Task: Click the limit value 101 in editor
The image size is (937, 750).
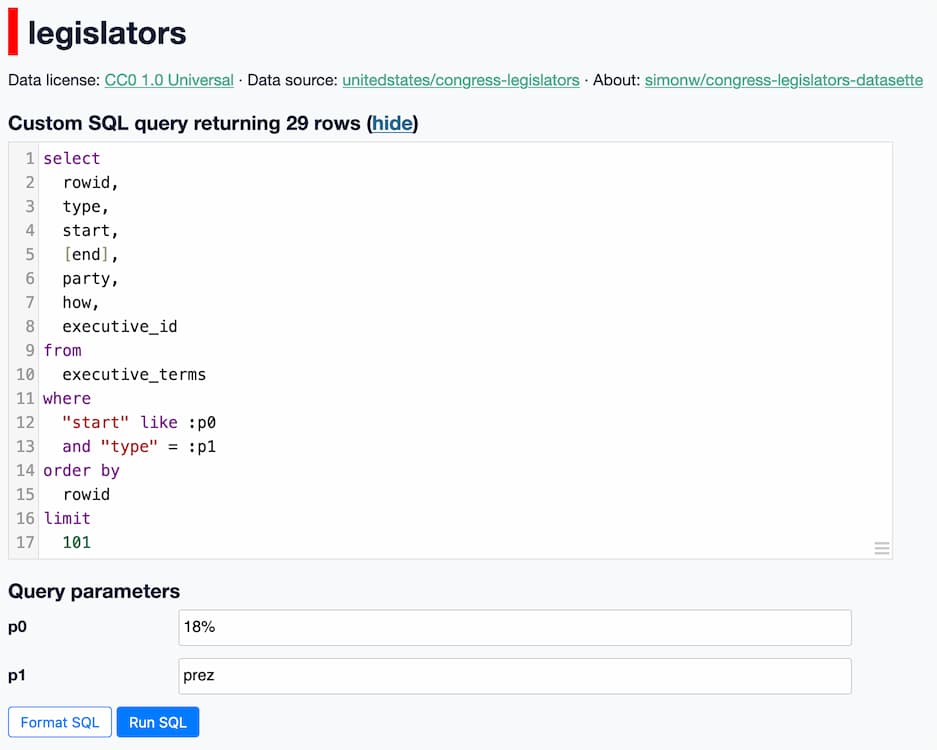Action: [x=76, y=542]
